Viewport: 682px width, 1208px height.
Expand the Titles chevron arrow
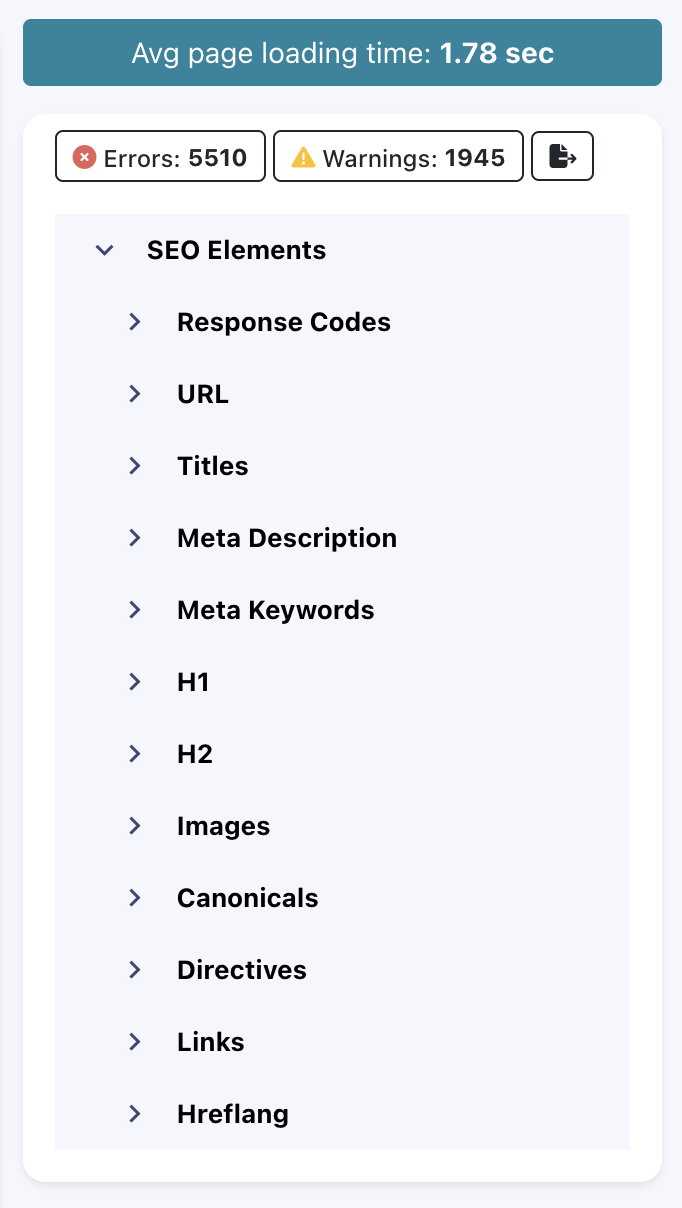coord(135,466)
